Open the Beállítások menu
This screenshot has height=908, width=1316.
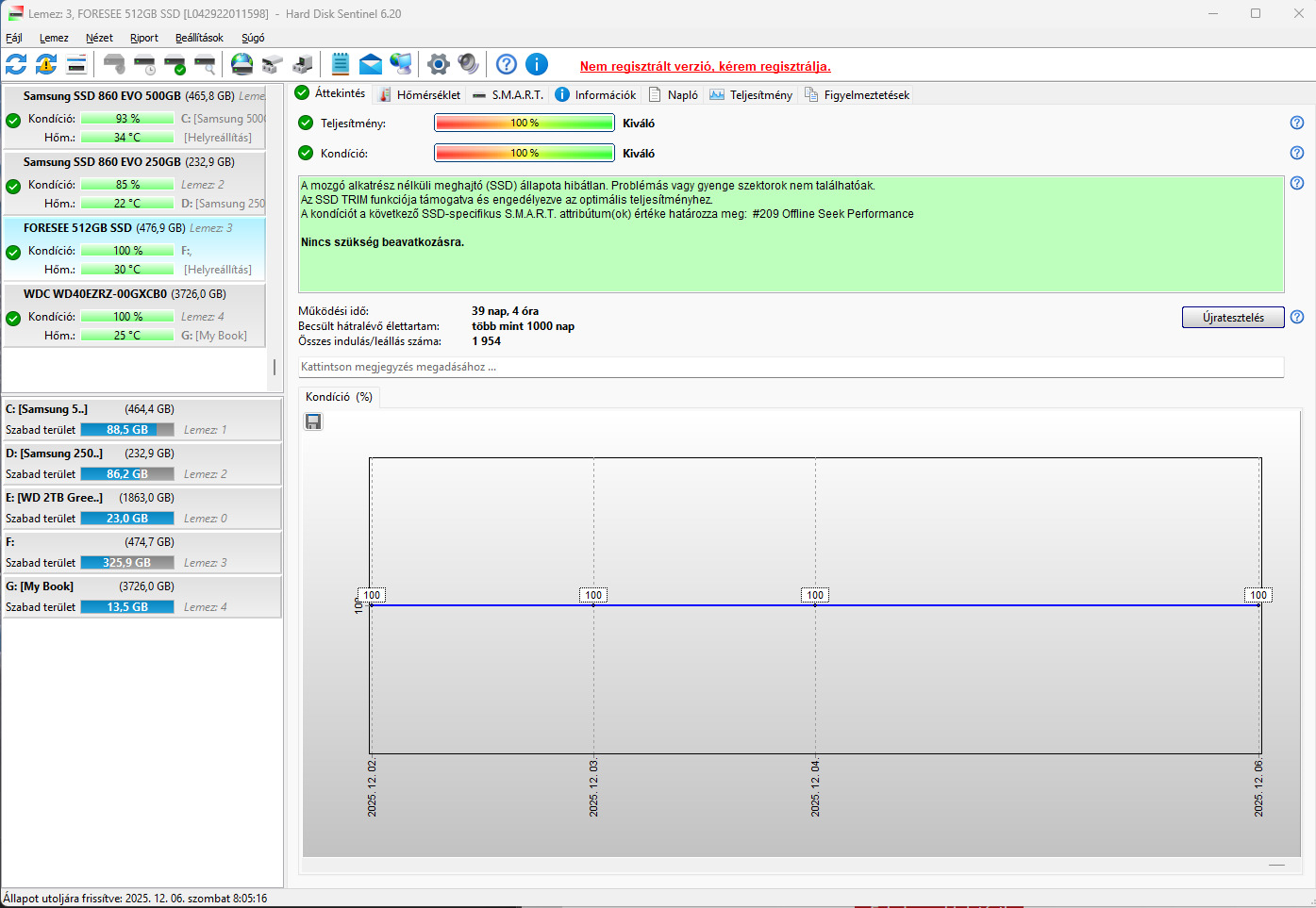(199, 38)
